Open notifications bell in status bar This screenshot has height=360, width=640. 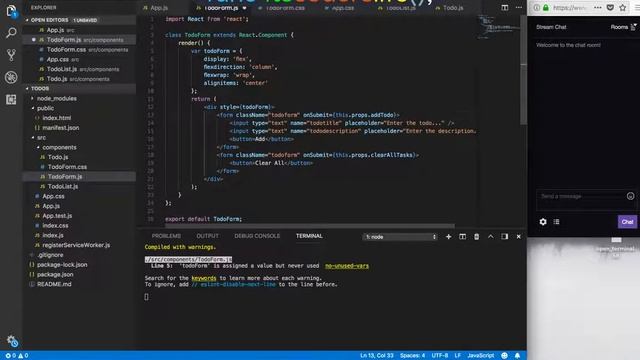click(x=517, y=356)
